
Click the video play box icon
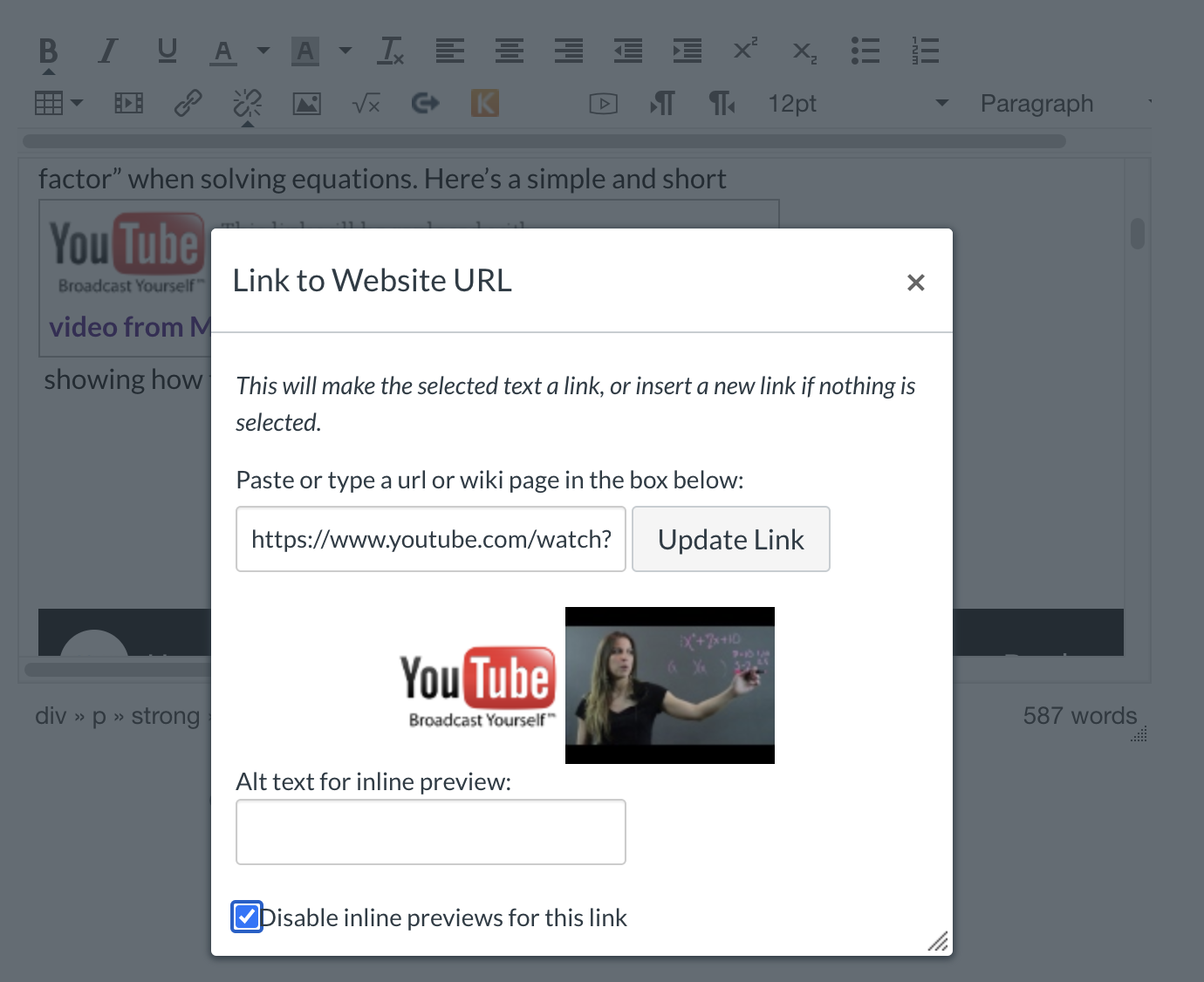[x=604, y=104]
